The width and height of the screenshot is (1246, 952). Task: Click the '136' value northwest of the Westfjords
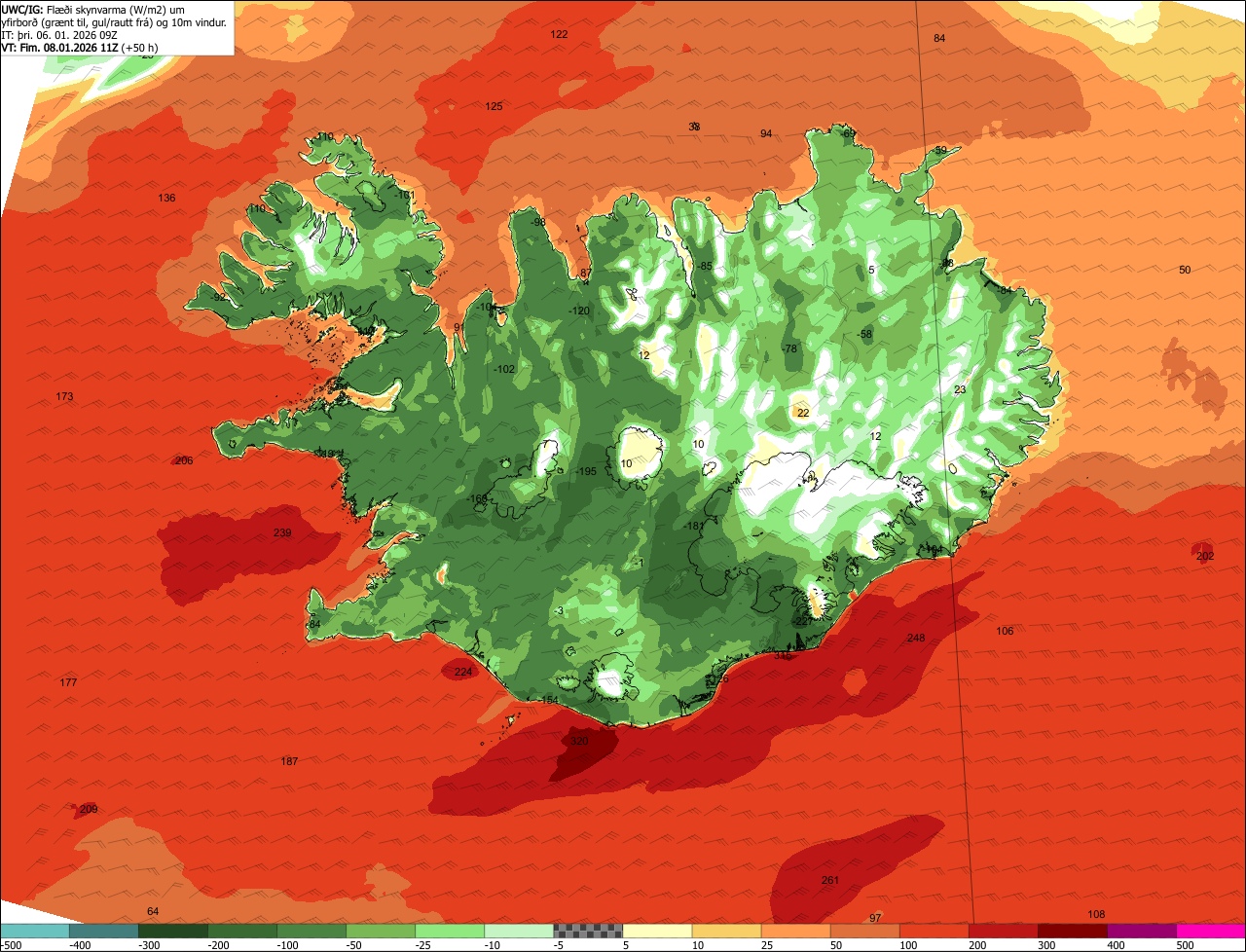tap(167, 198)
